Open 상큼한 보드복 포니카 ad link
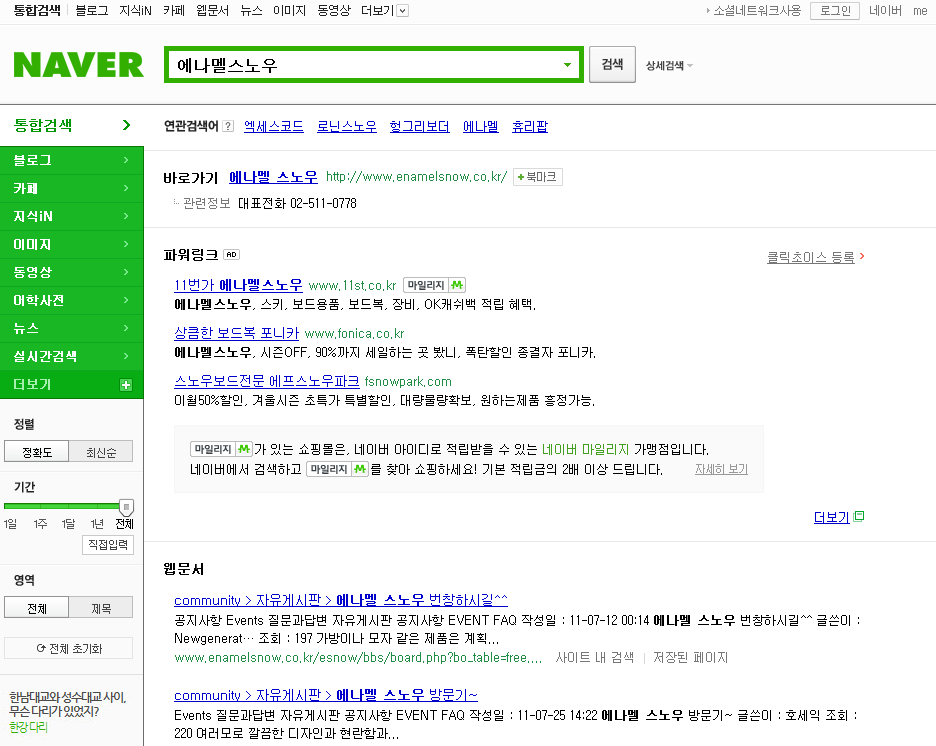This screenshot has height=746, width=936. coord(236,333)
